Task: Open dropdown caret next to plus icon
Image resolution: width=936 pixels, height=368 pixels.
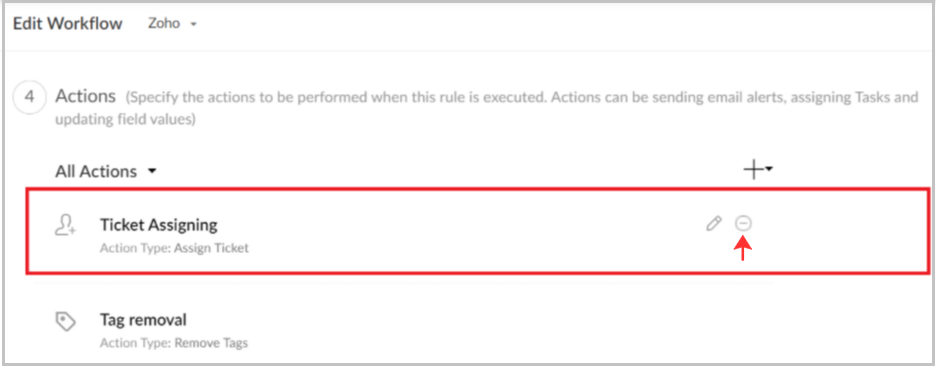Action: (x=769, y=169)
